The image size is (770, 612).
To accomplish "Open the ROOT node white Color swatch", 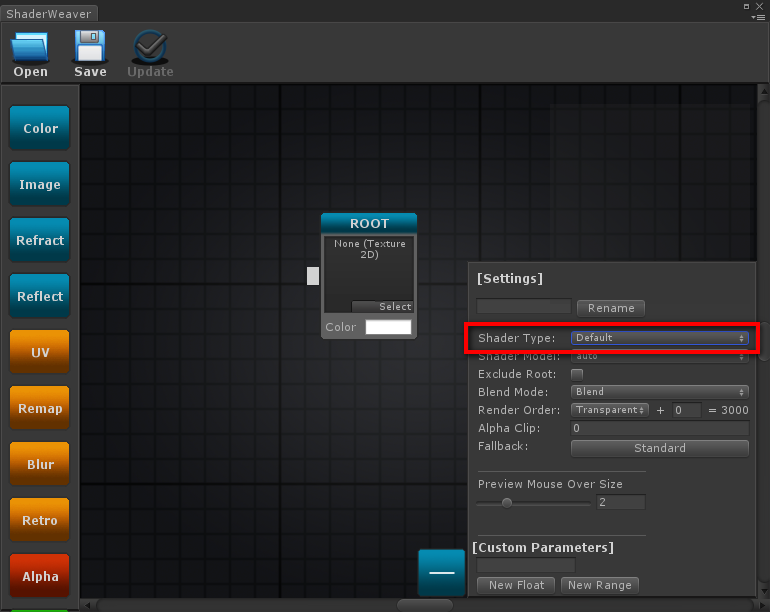I will click(x=388, y=327).
